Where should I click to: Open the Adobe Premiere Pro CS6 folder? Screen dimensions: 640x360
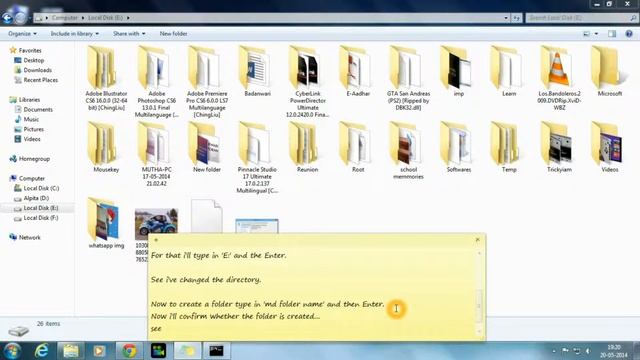(x=207, y=82)
